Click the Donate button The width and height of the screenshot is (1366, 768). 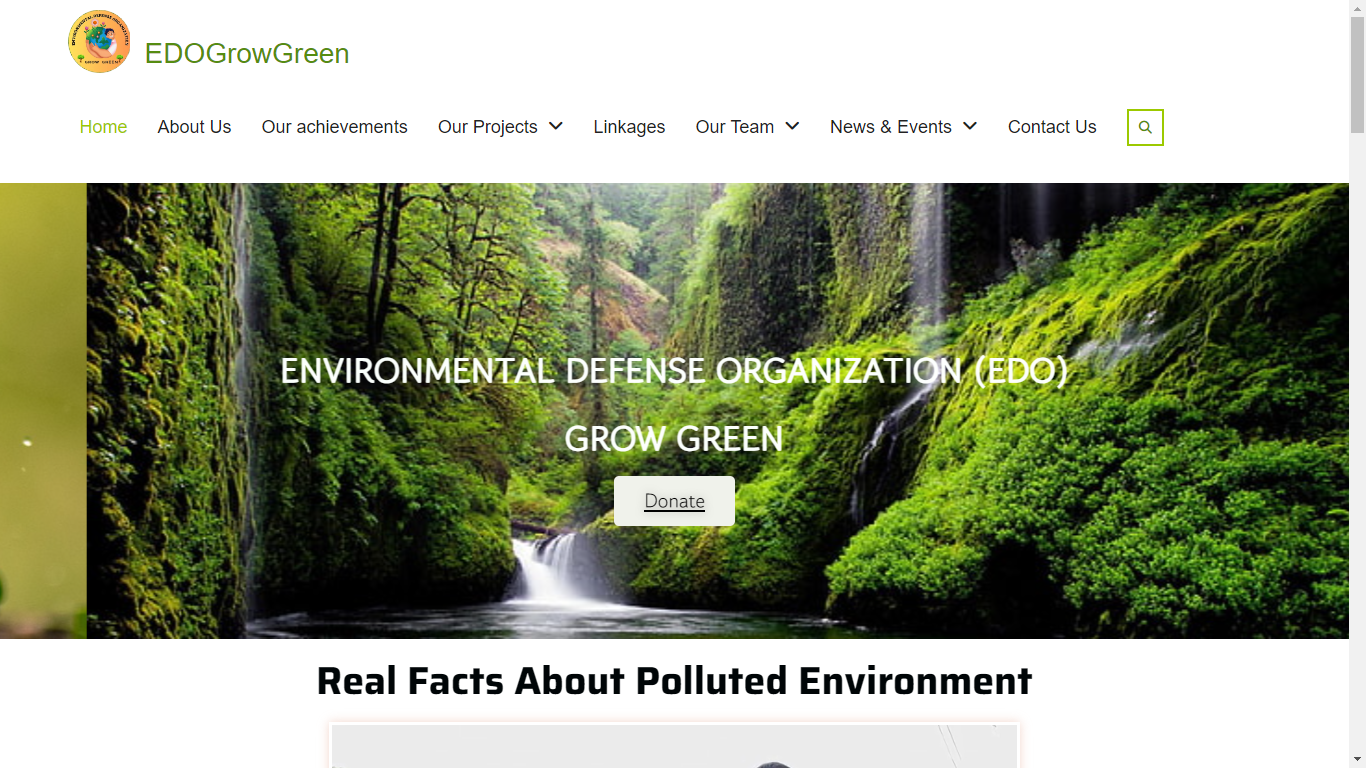tap(674, 500)
